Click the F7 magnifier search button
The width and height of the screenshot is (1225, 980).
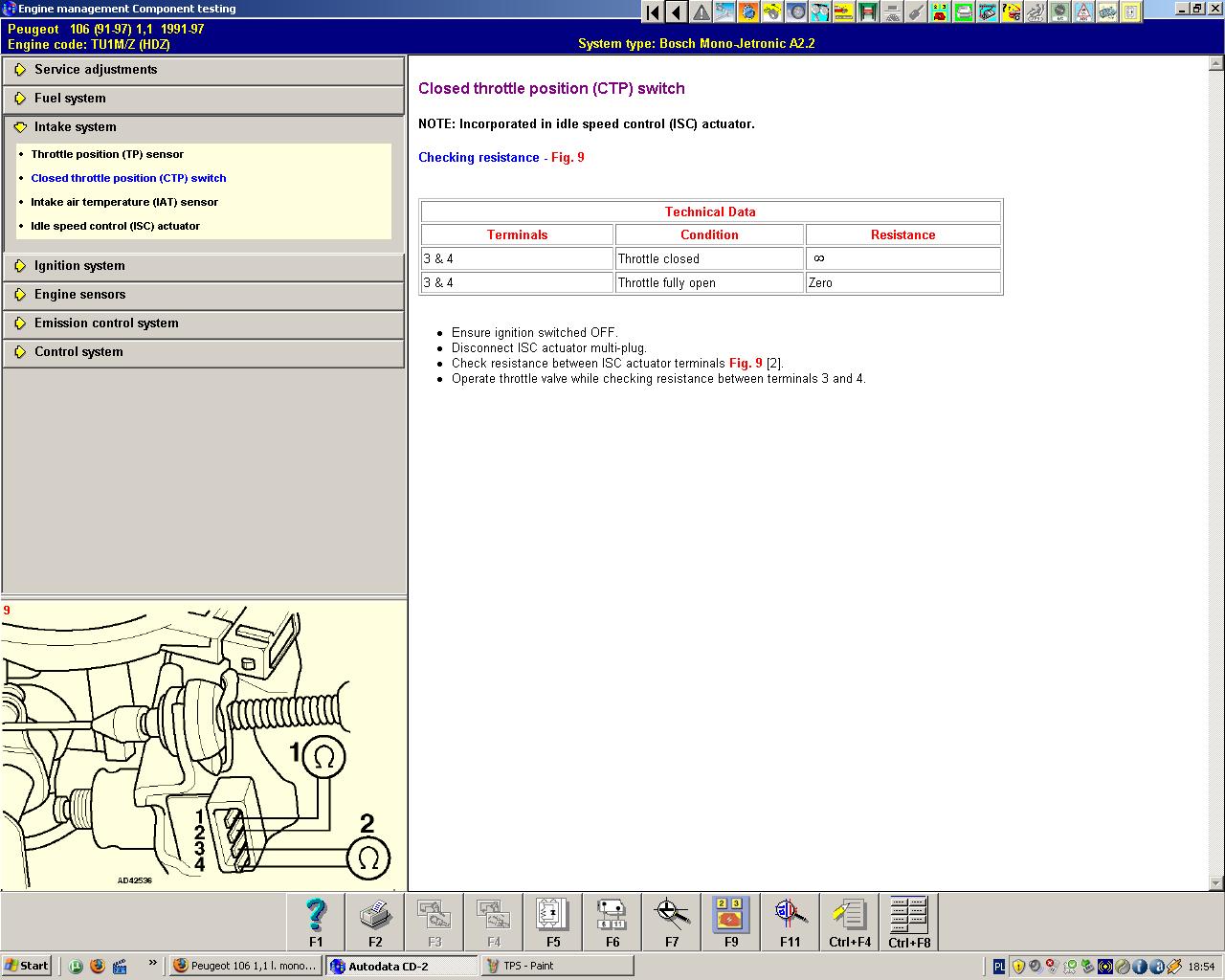672,923
